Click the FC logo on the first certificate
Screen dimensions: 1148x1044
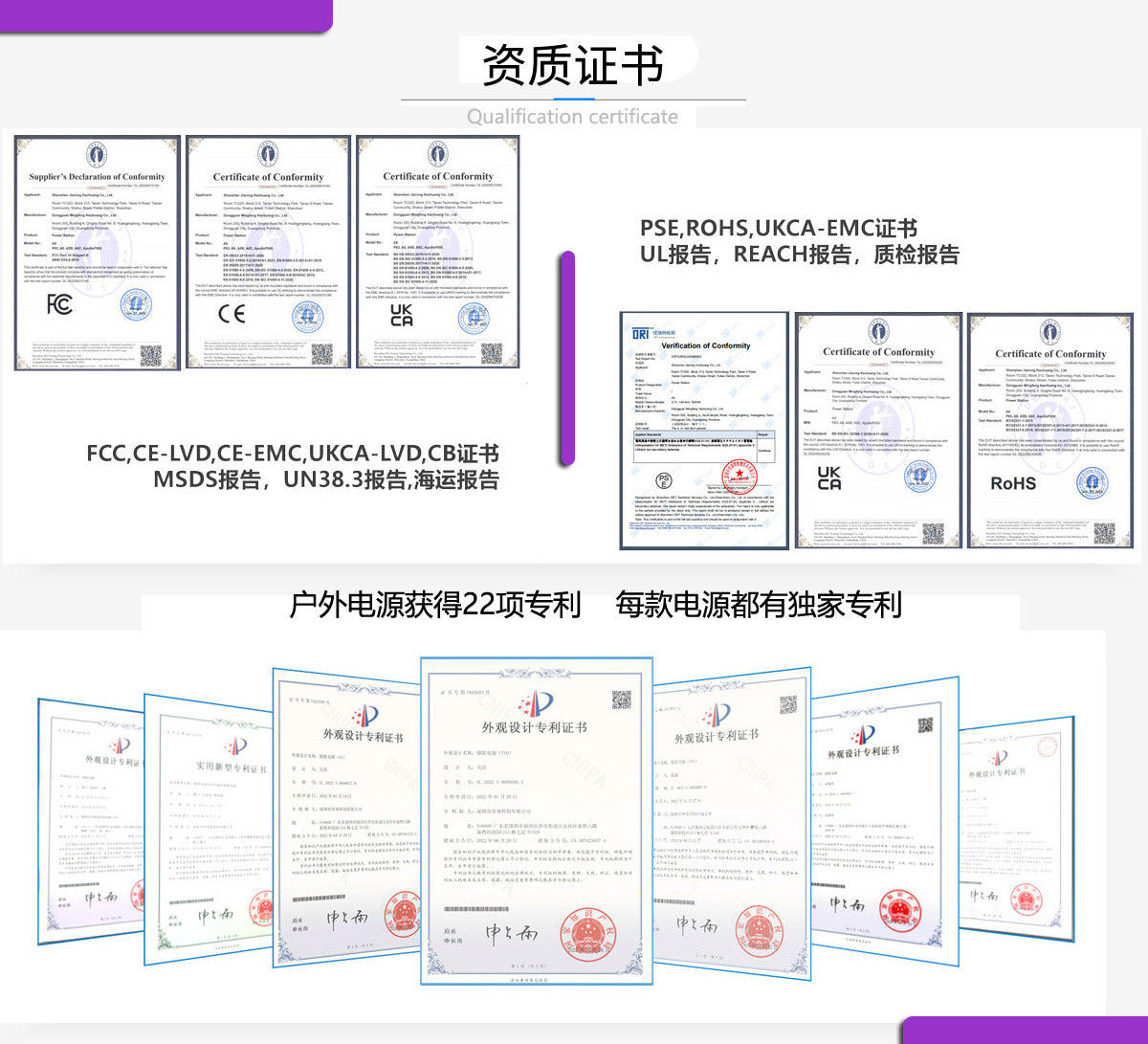coord(59,304)
